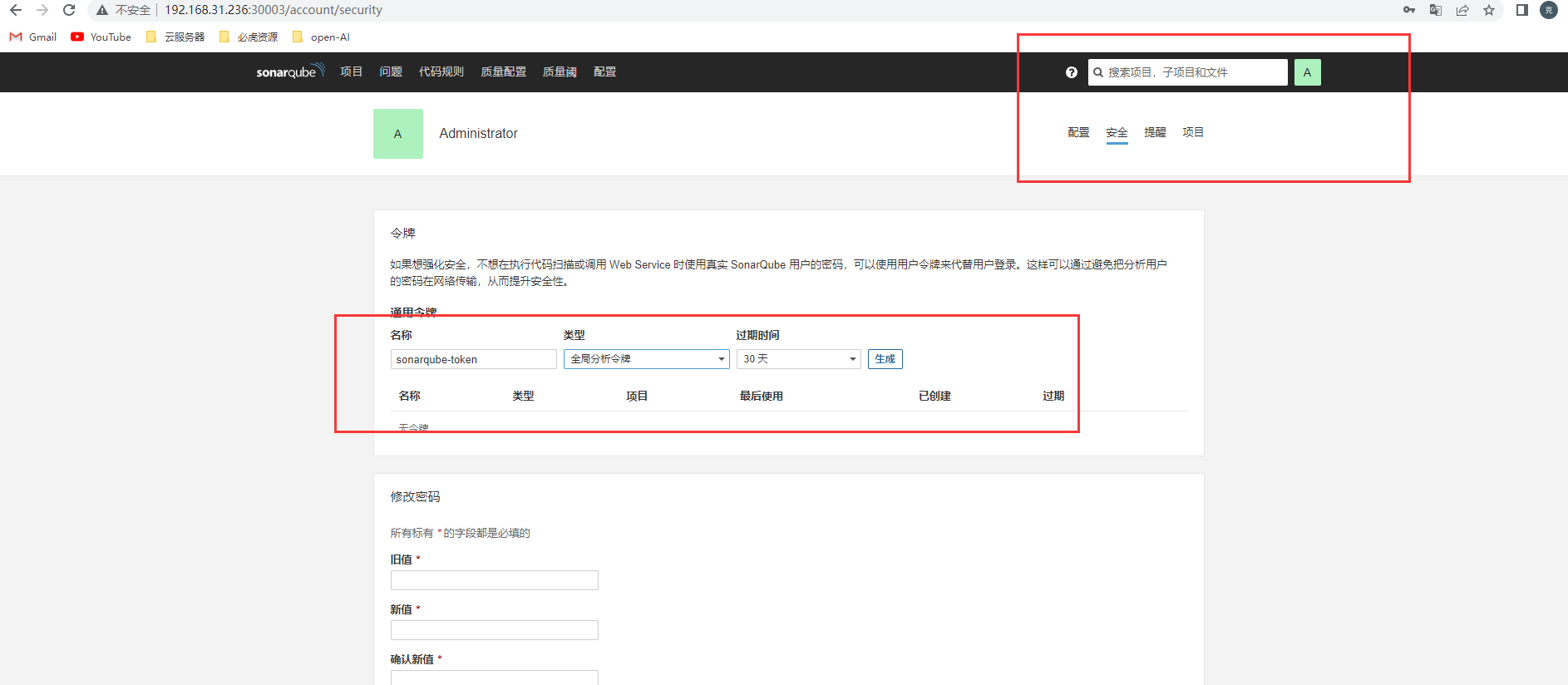Open the saved password key icon
The height and width of the screenshot is (685, 1568).
pos(1409,10)
